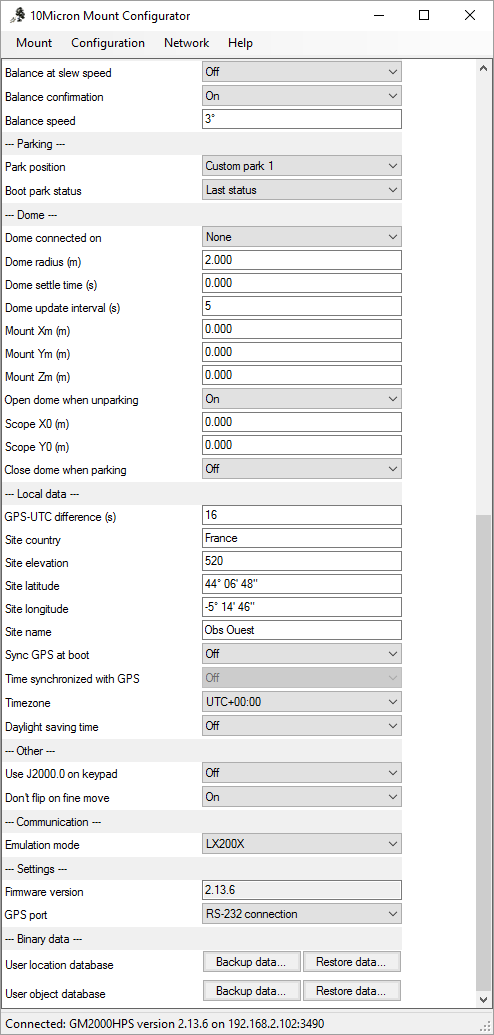The image size is (494, 1035).
Task: Click the vertical scrollbar thumb
Action: coord(483,752)
